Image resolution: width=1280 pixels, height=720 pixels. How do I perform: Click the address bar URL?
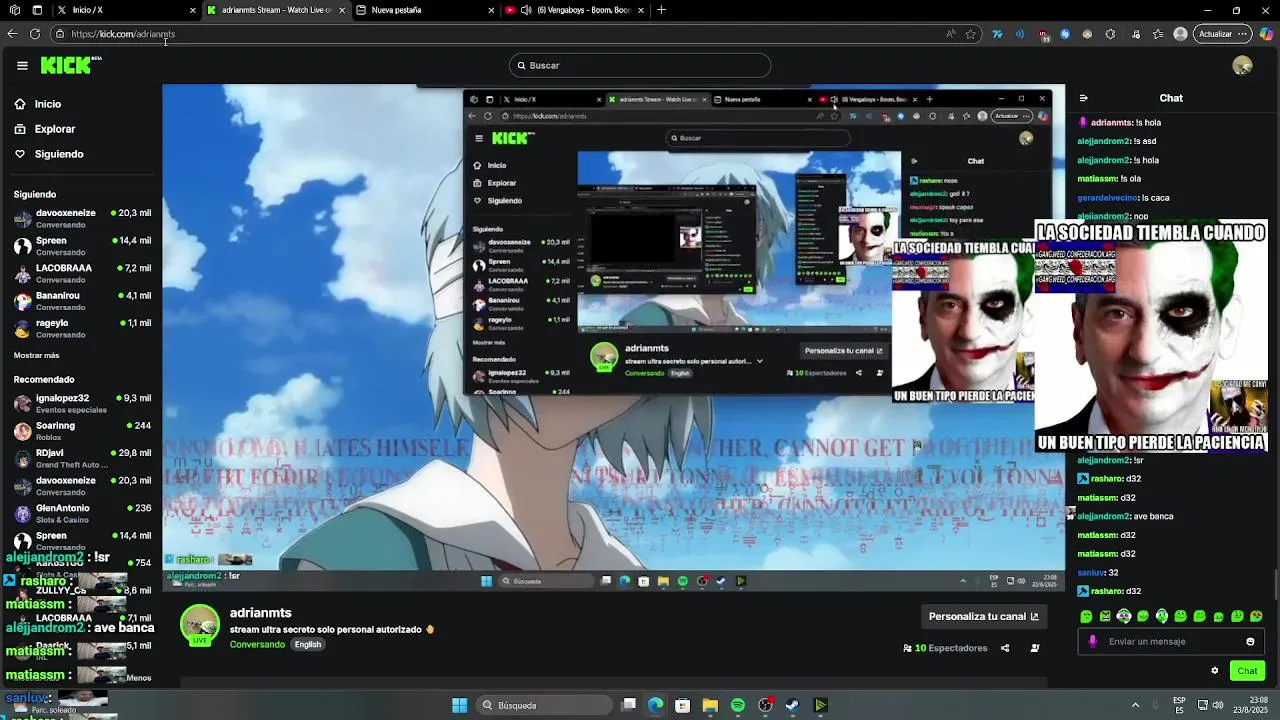click(x=123, y=34)
